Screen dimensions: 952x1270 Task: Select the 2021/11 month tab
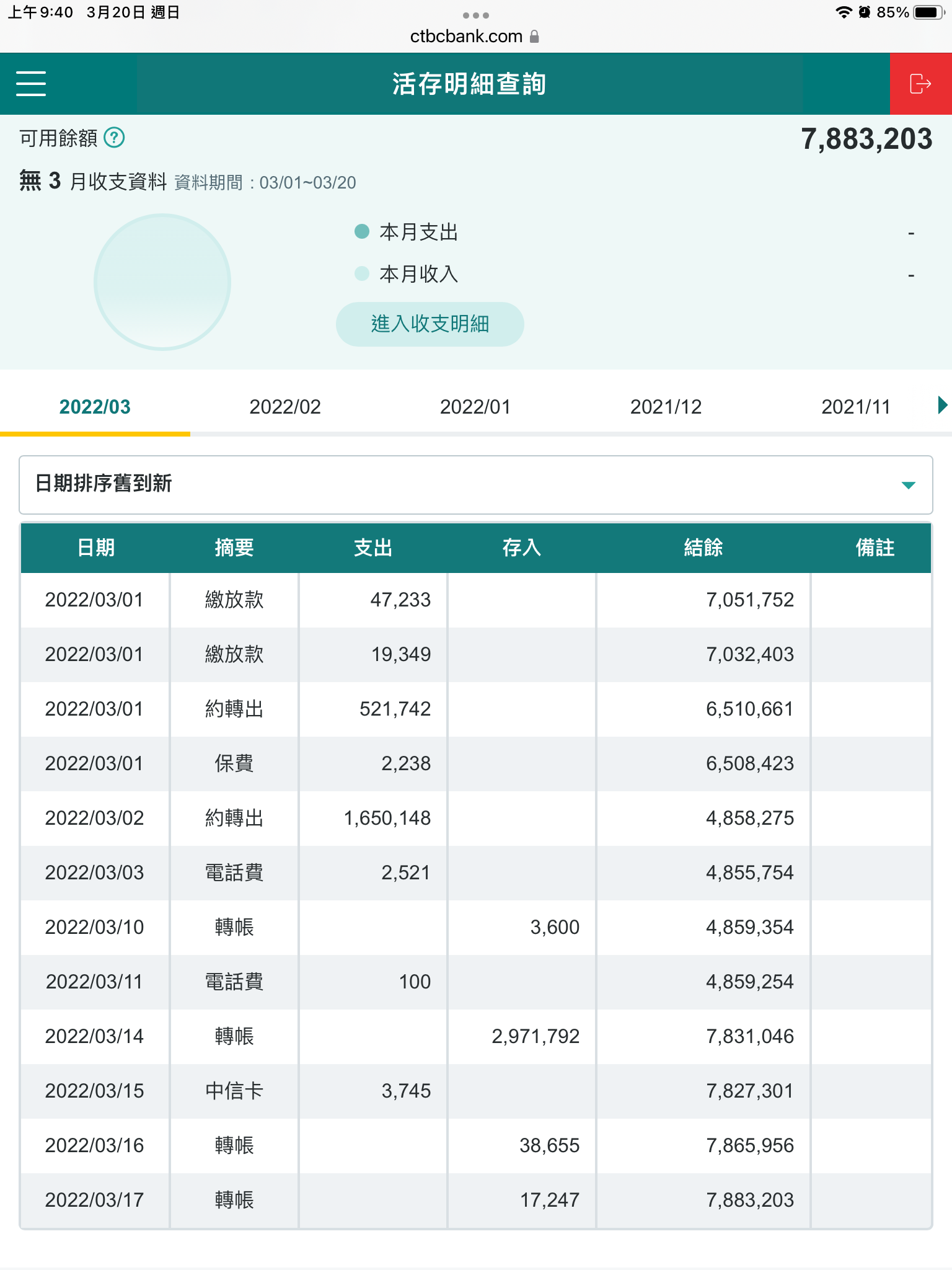tap(855, 407)
